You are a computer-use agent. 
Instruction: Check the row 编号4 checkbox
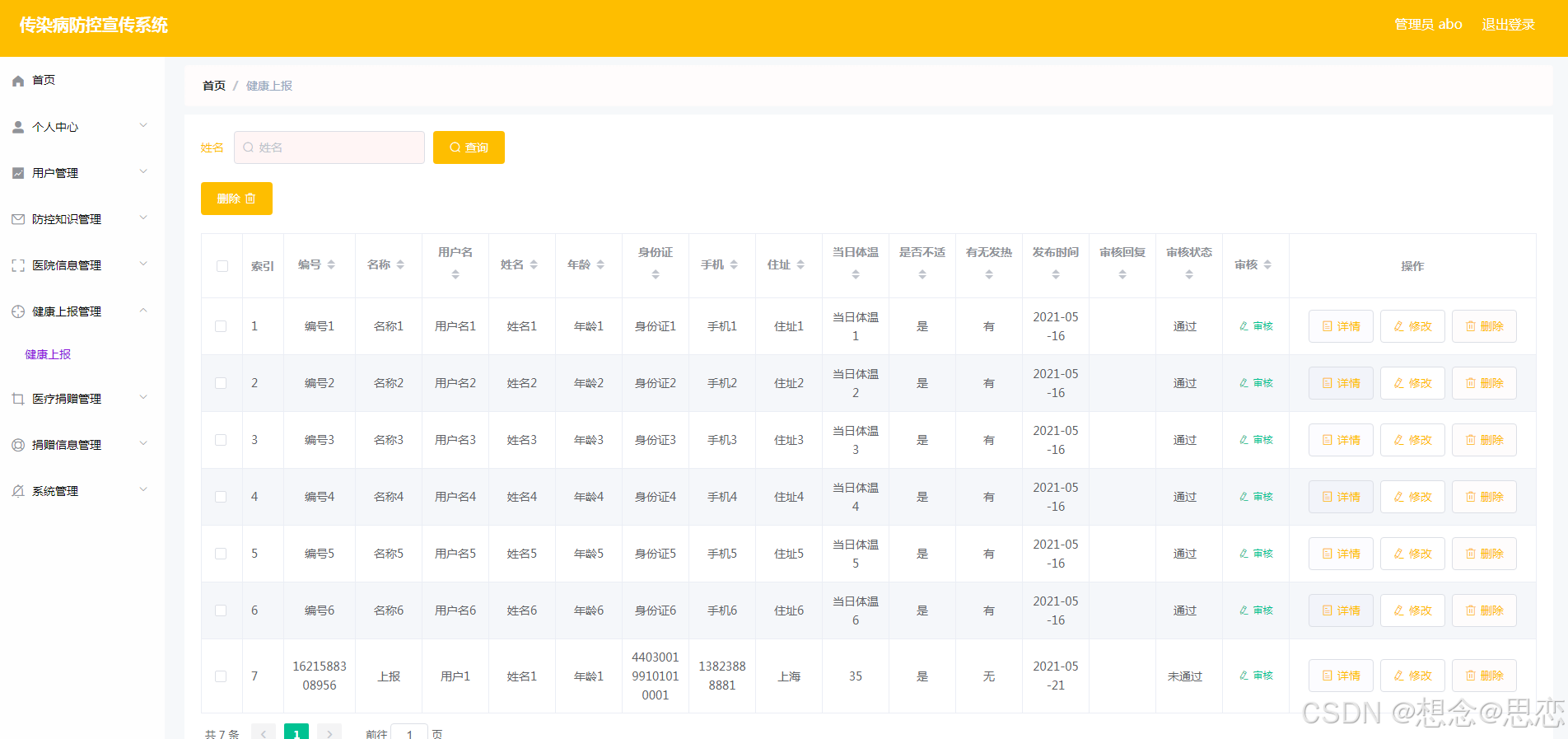click(221, 497)
